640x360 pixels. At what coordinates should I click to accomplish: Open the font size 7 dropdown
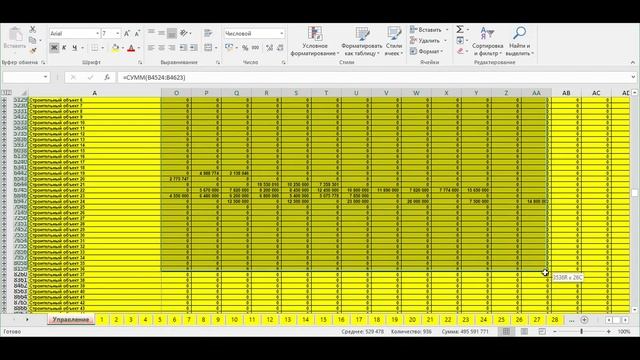[118, 33]
